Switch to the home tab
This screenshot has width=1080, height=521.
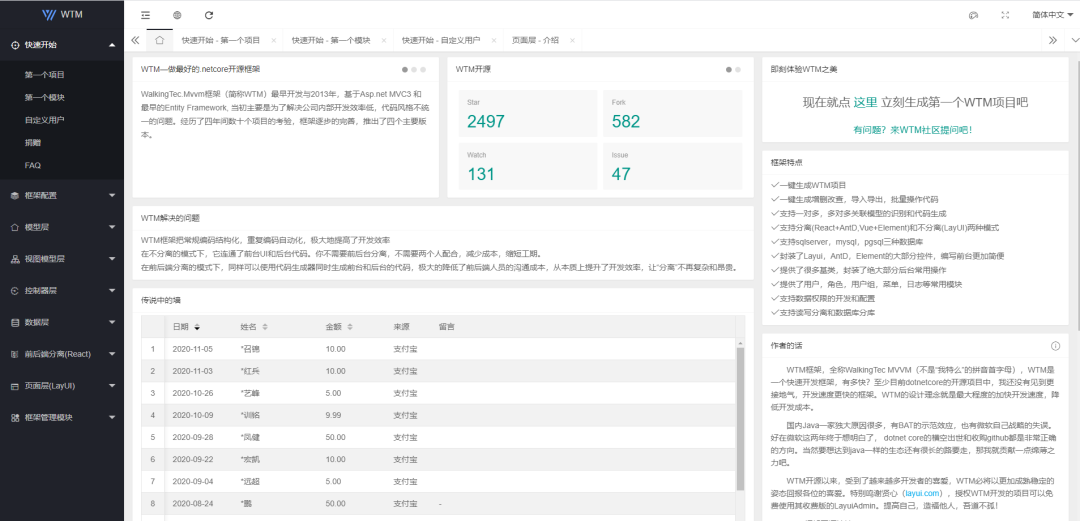159,40
